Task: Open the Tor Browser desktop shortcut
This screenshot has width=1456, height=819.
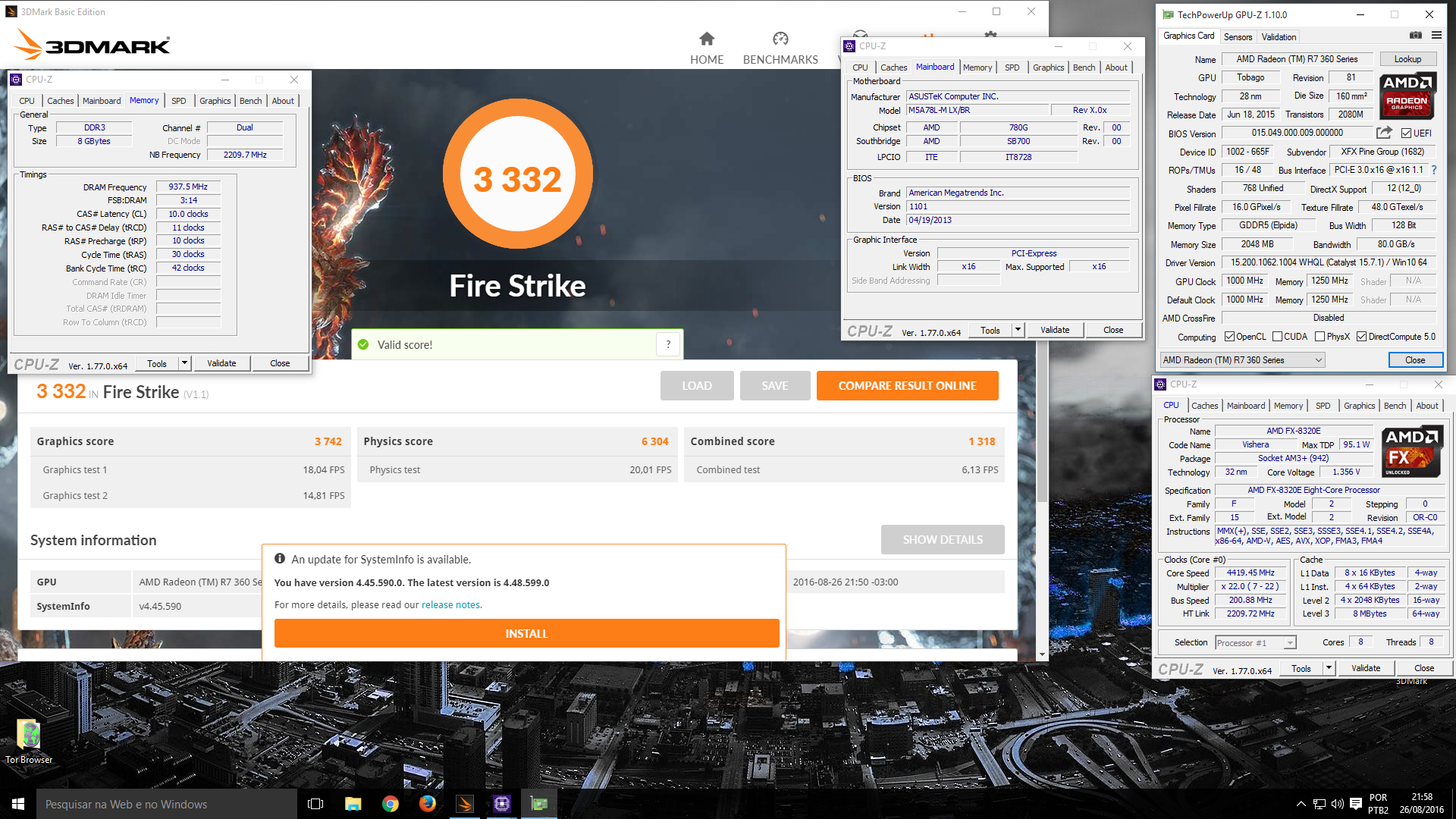Action: click(29, 741)
